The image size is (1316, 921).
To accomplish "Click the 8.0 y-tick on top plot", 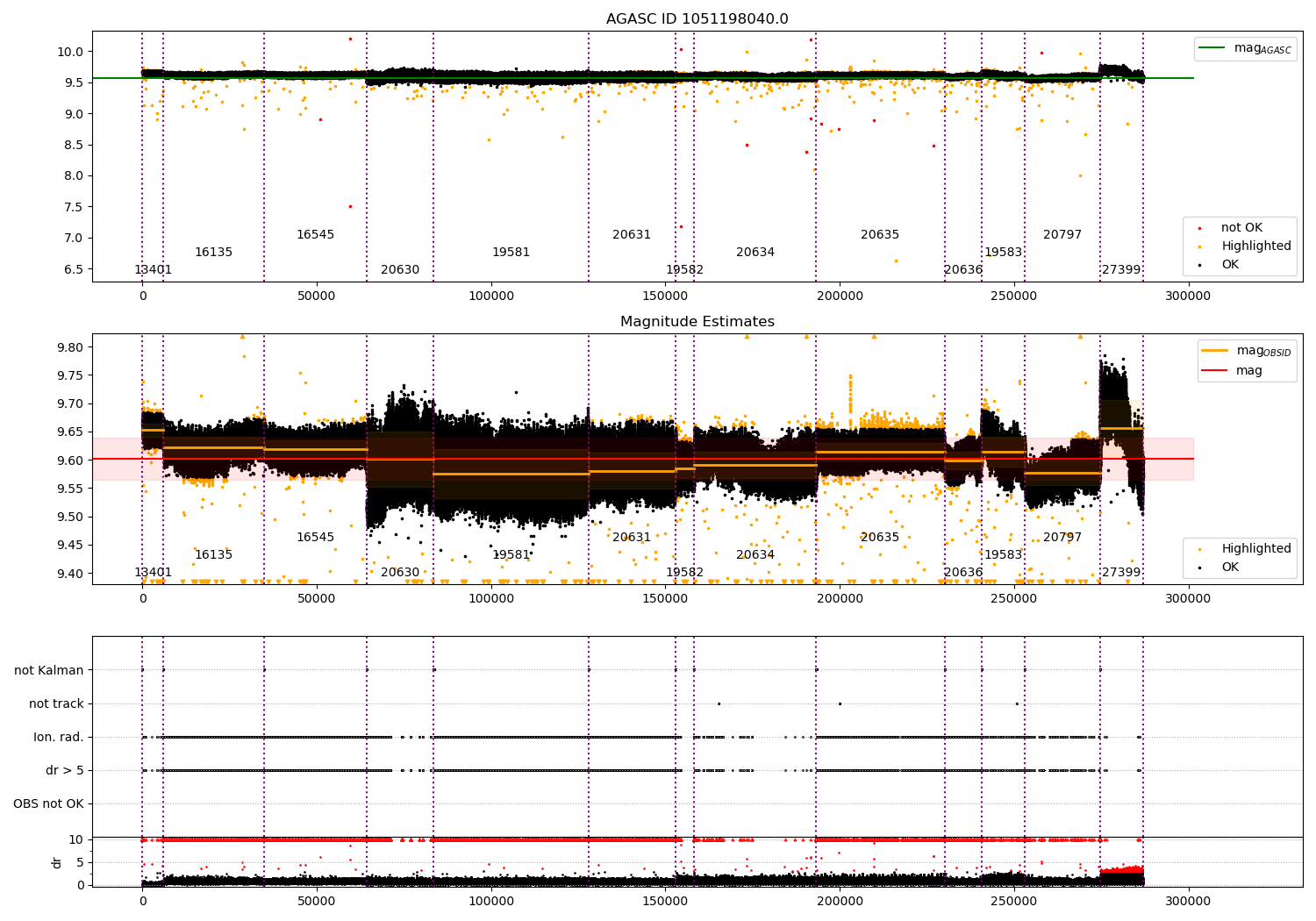I will point(73,175).
